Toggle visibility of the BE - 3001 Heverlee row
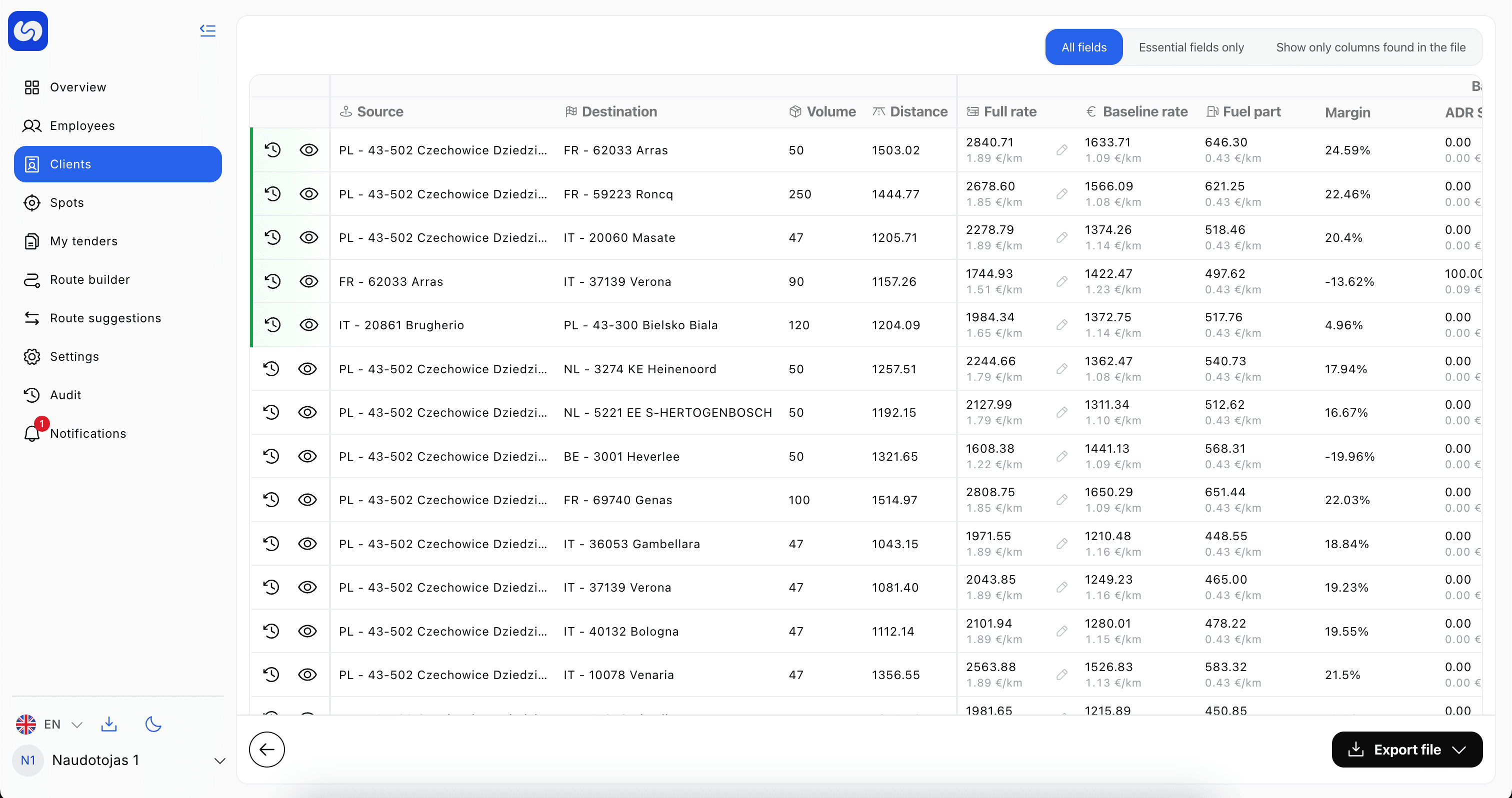The width and height of the screenshot is (1512, 798). coord(307,457)
